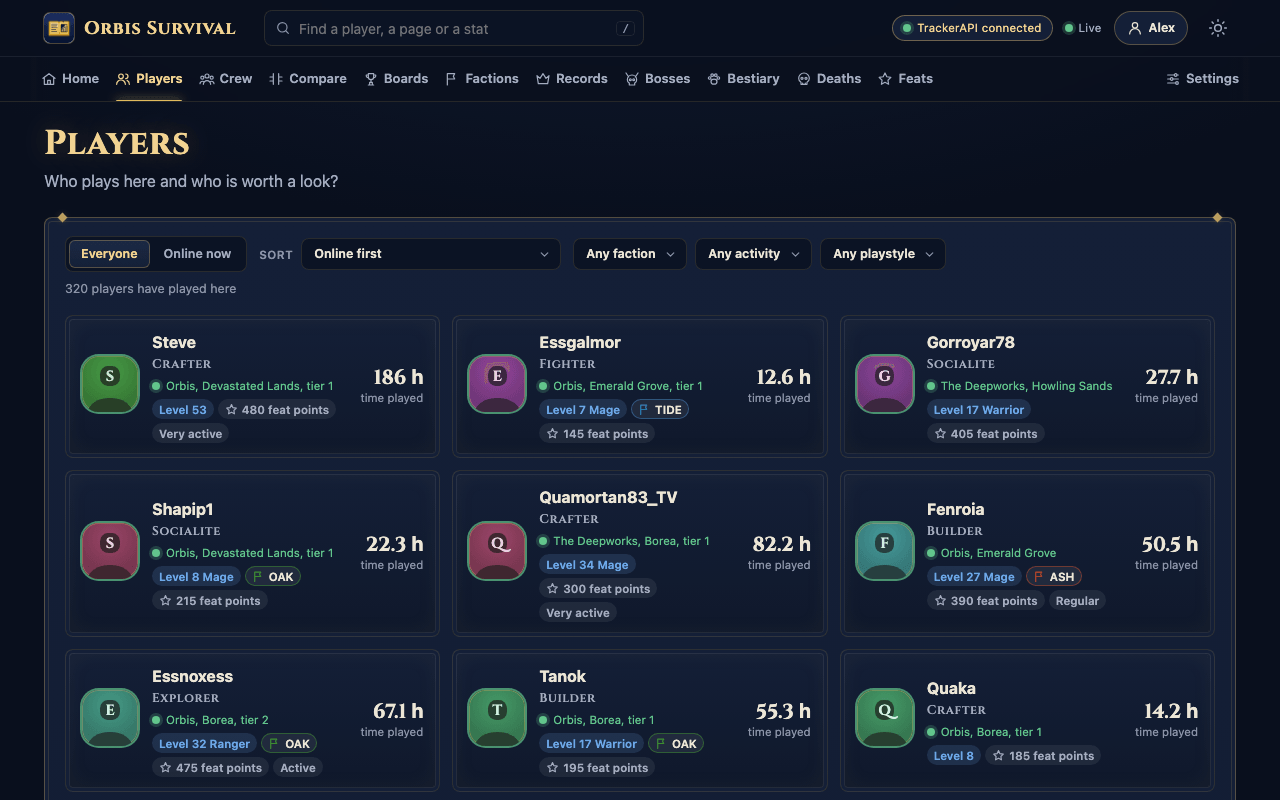
Task: Click Tanok's green avatar icon
Action: pos(497,718)
